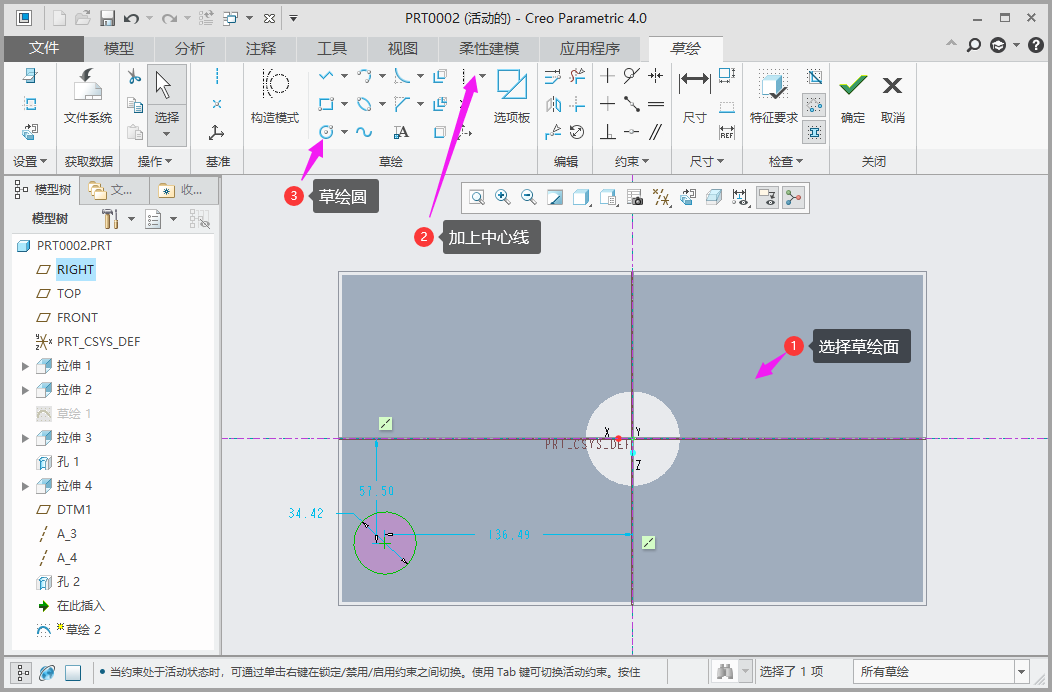Select the sketch text tool
This screenshot has width=1052, height=692.
(401, 132)
